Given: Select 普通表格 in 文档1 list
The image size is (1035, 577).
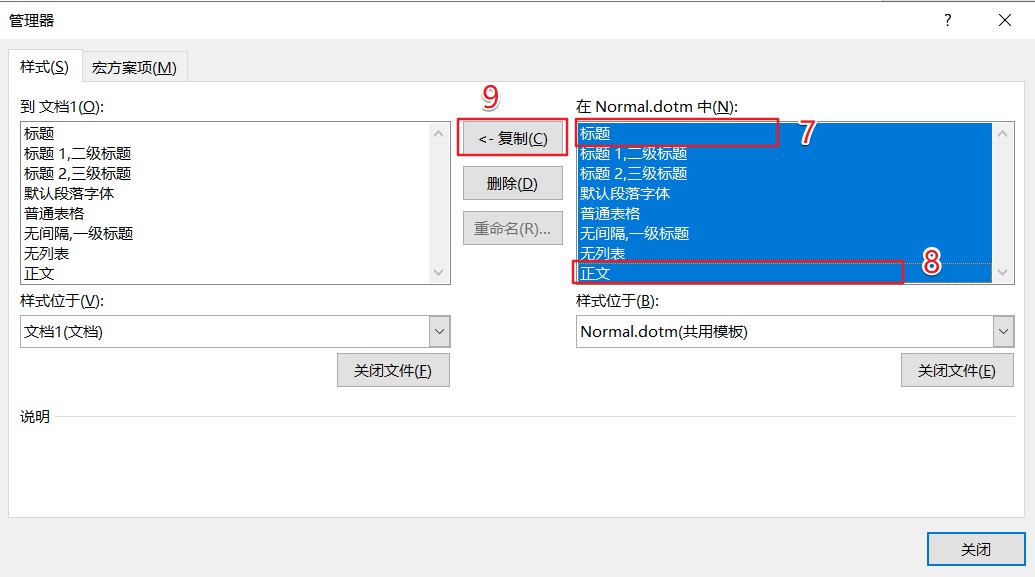Looking at the screenshot, I should click(x=226, y=213).
